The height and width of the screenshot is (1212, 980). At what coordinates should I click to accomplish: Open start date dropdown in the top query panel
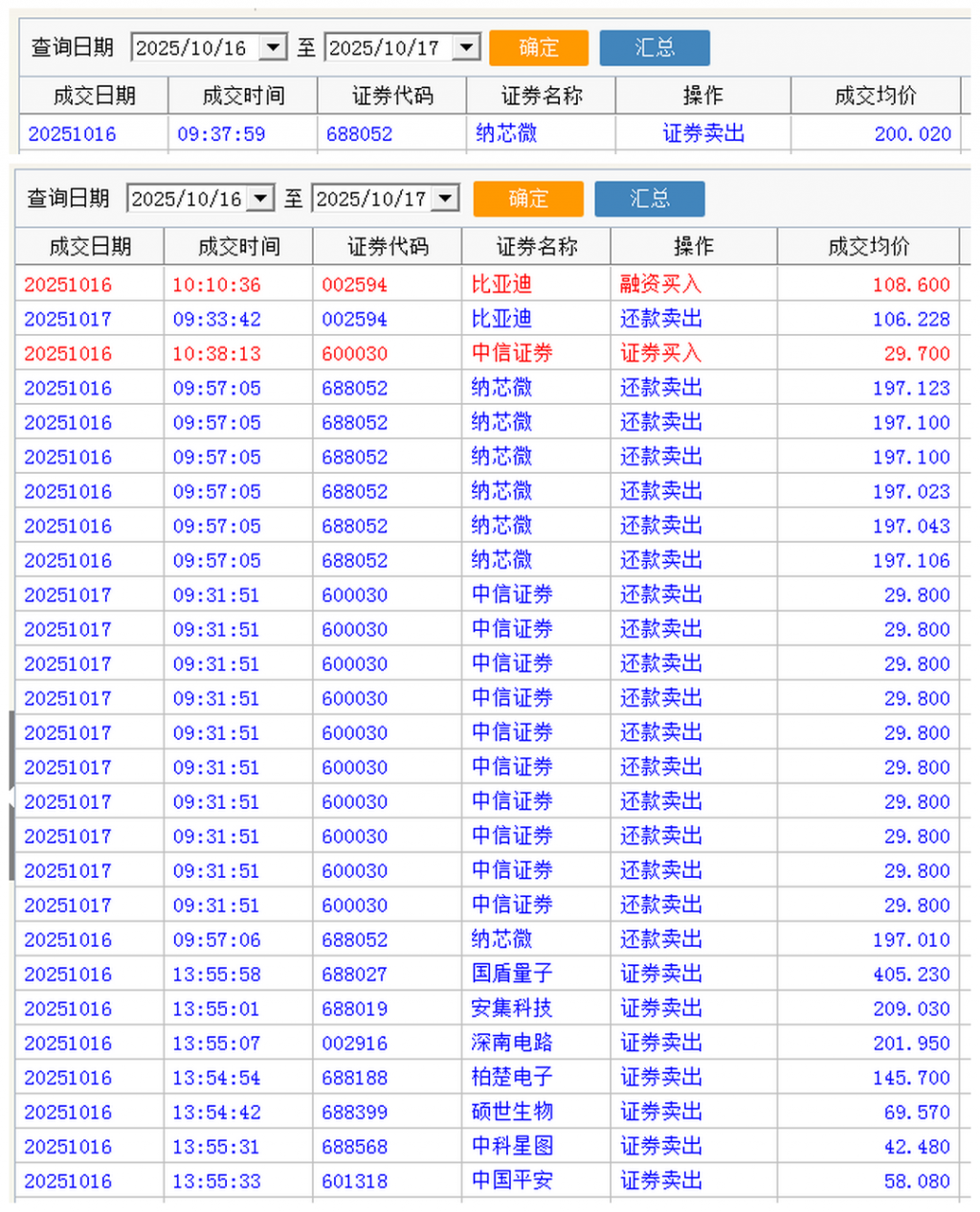point(274,47)
